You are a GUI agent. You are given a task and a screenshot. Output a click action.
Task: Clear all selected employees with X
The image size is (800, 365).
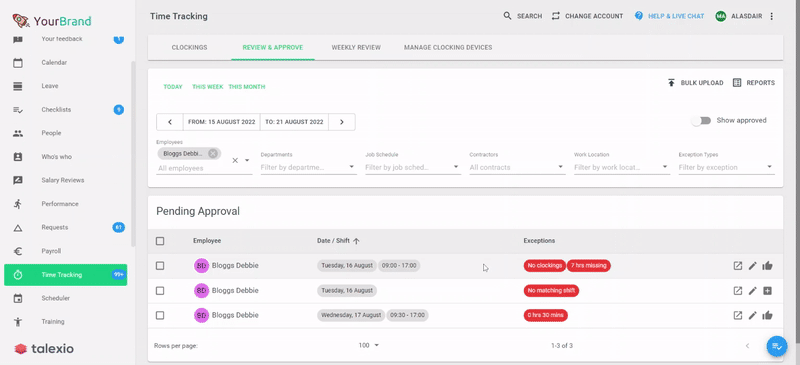(x=235, y=160)
